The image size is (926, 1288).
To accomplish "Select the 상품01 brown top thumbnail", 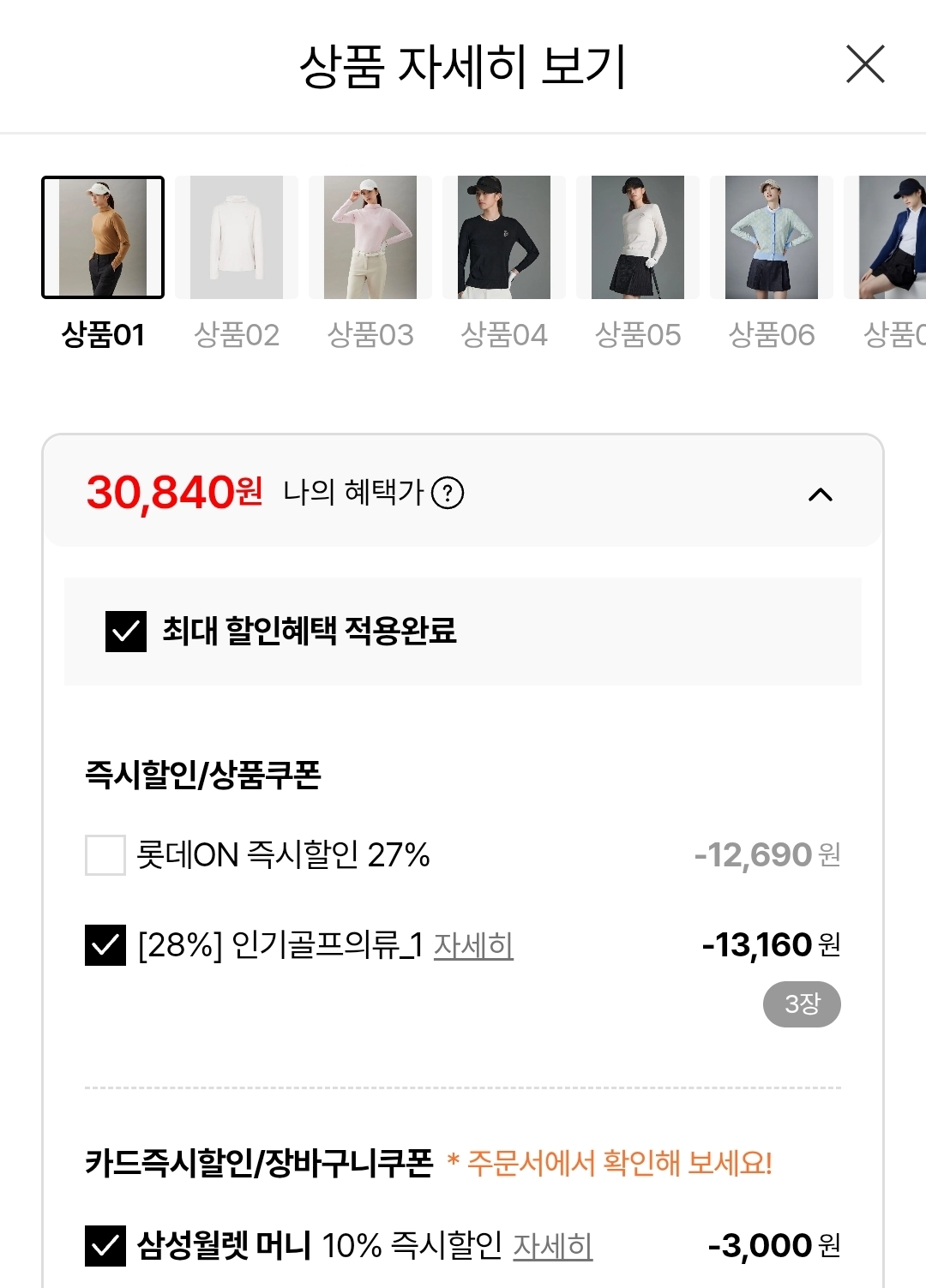I will (x=103, y=237).
